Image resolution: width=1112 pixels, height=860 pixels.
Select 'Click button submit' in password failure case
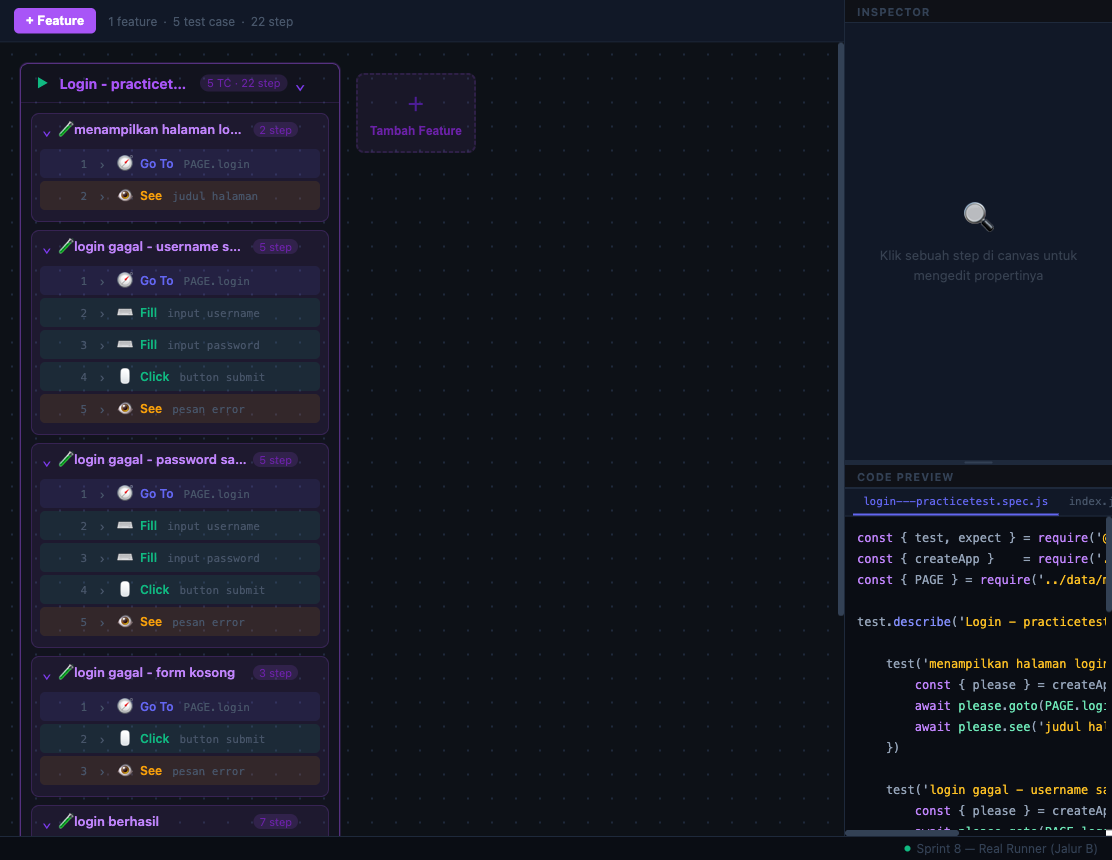[180, 590]
